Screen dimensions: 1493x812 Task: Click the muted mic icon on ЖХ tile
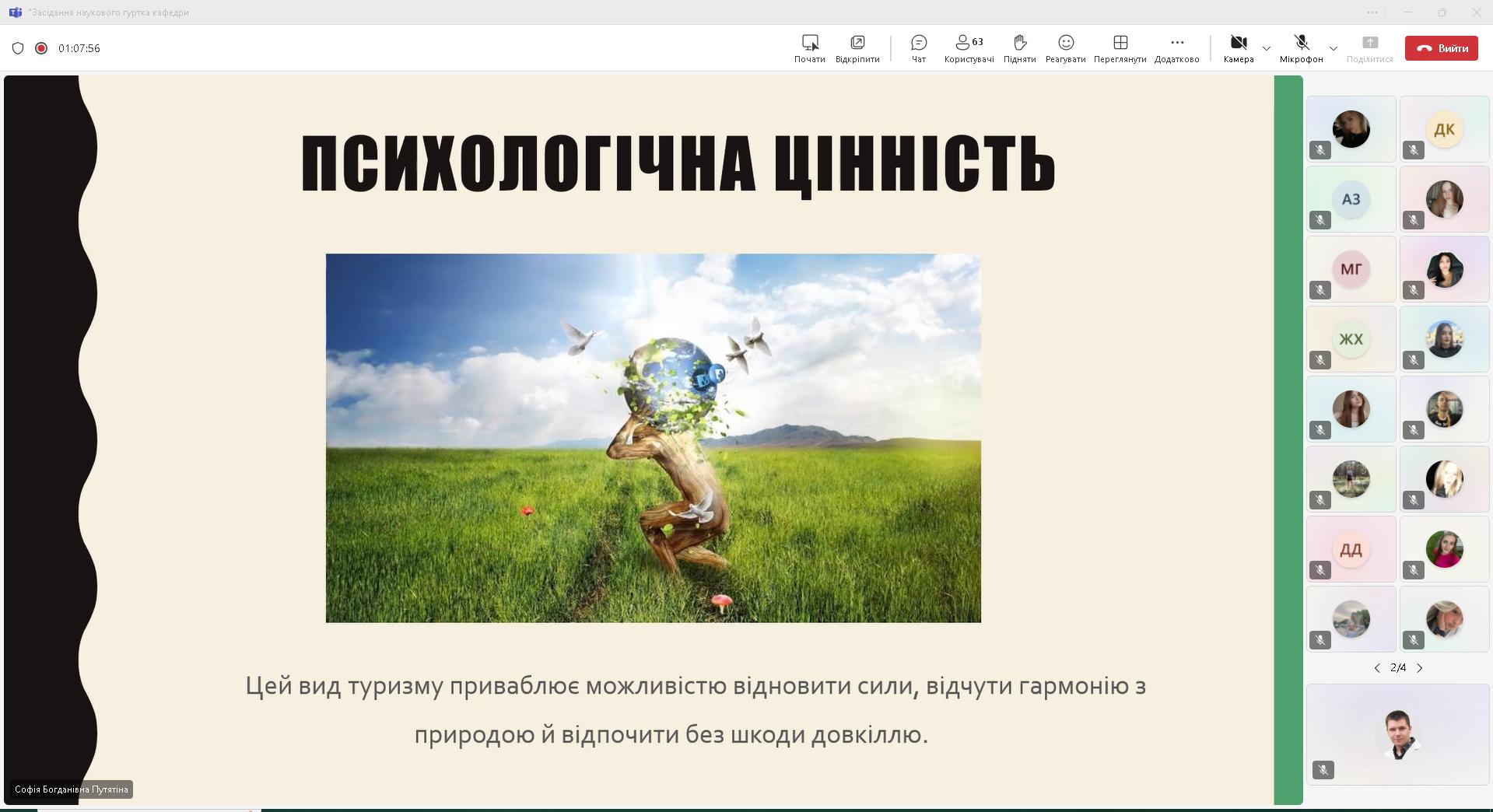point(1320,360)
